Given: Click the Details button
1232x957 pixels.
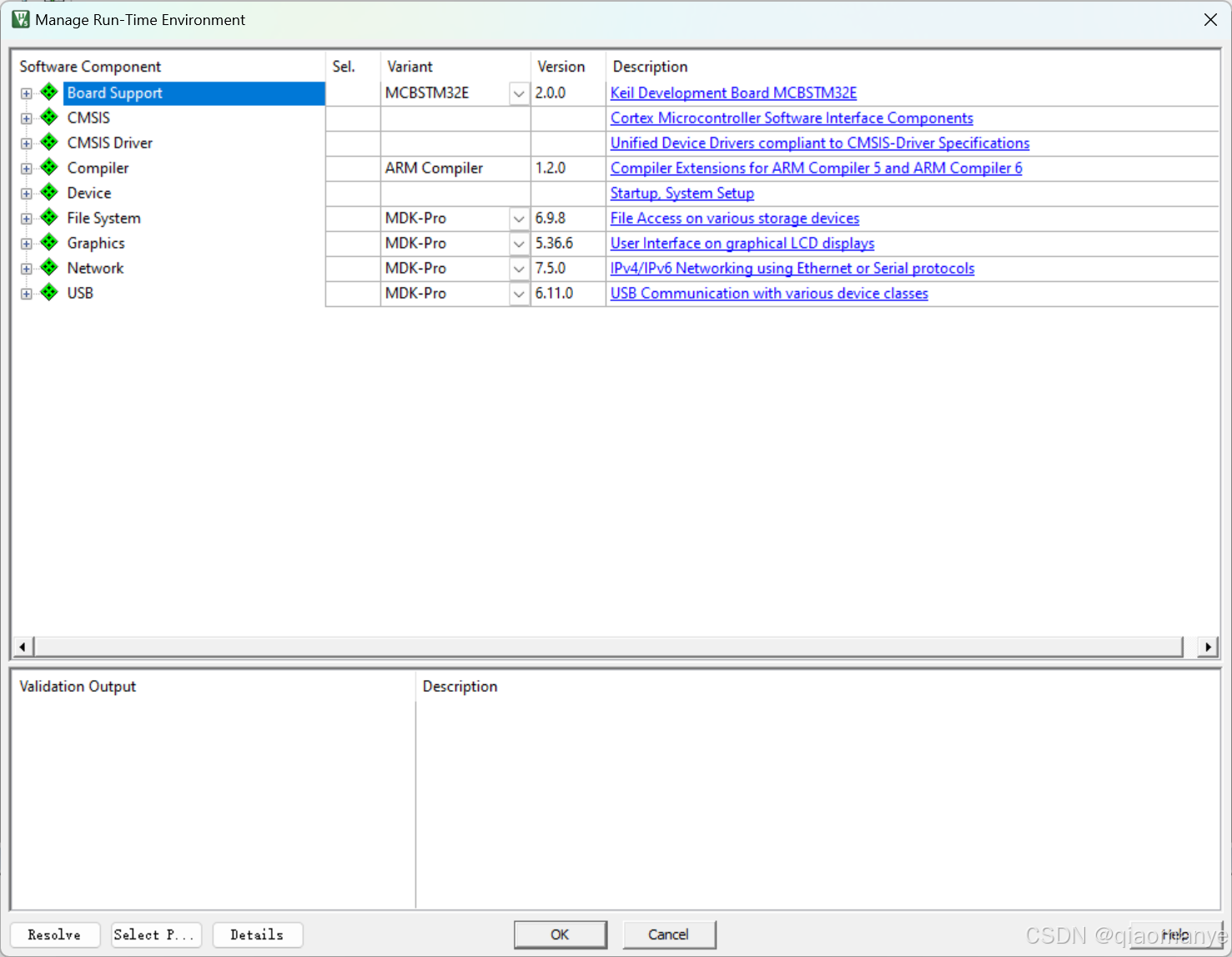Looking at the screenshot, I should (258, 934).
